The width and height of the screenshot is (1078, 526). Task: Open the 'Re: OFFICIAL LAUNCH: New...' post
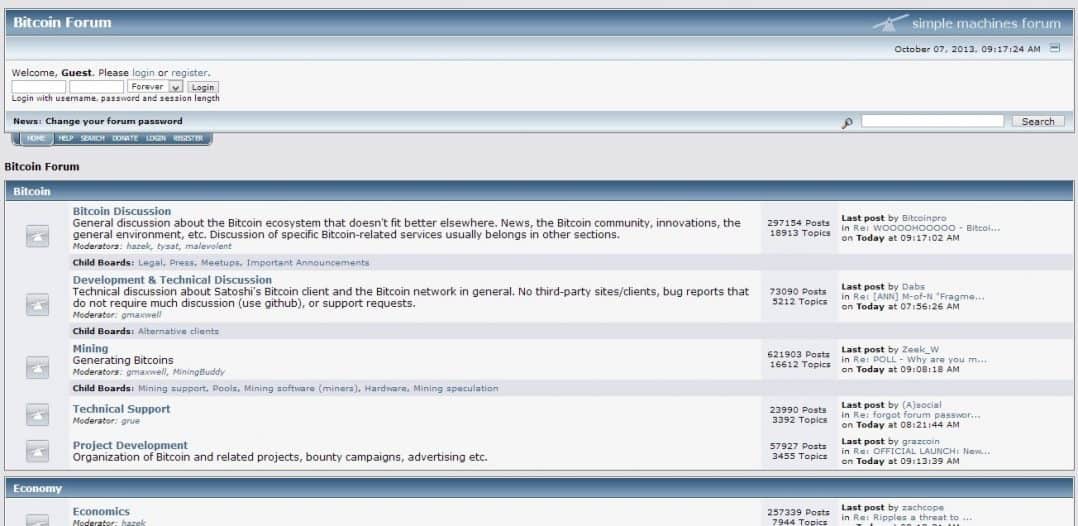pyautogui.click(x=921, y=451)
